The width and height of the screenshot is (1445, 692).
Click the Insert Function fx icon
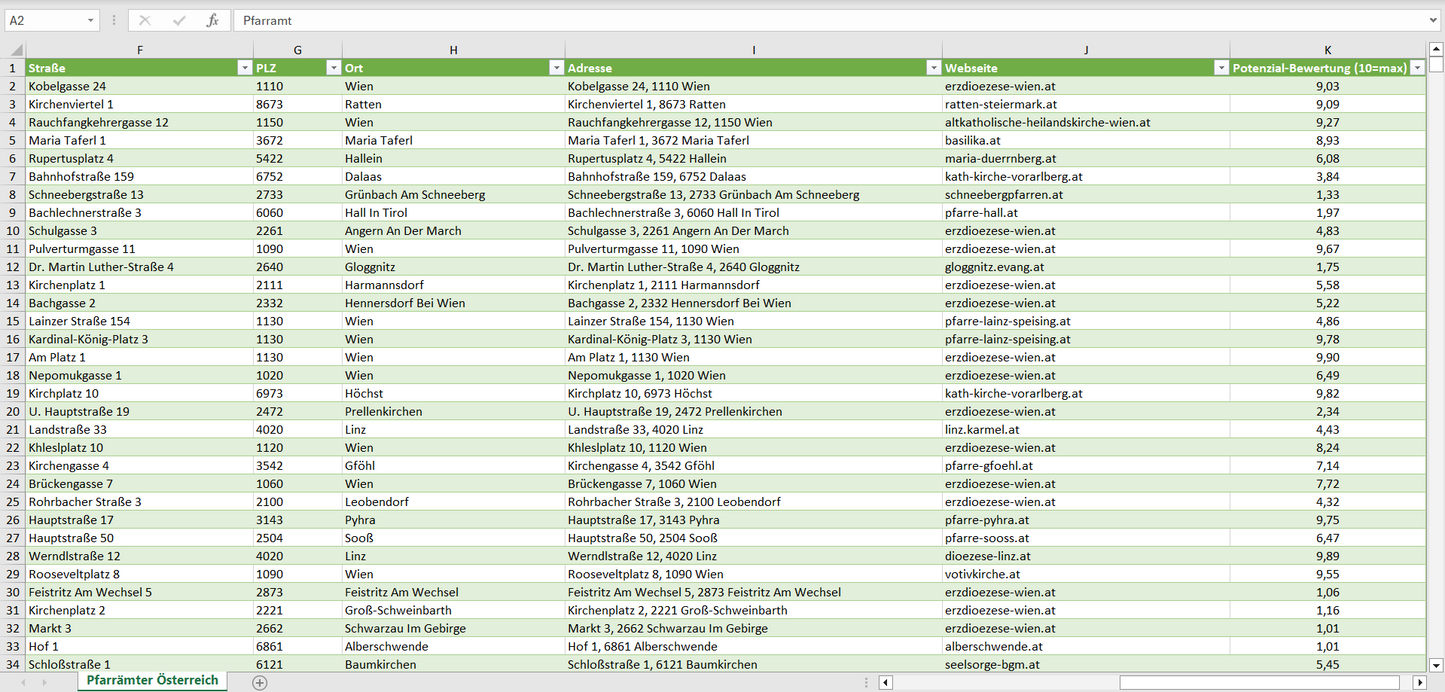[212, 20]
